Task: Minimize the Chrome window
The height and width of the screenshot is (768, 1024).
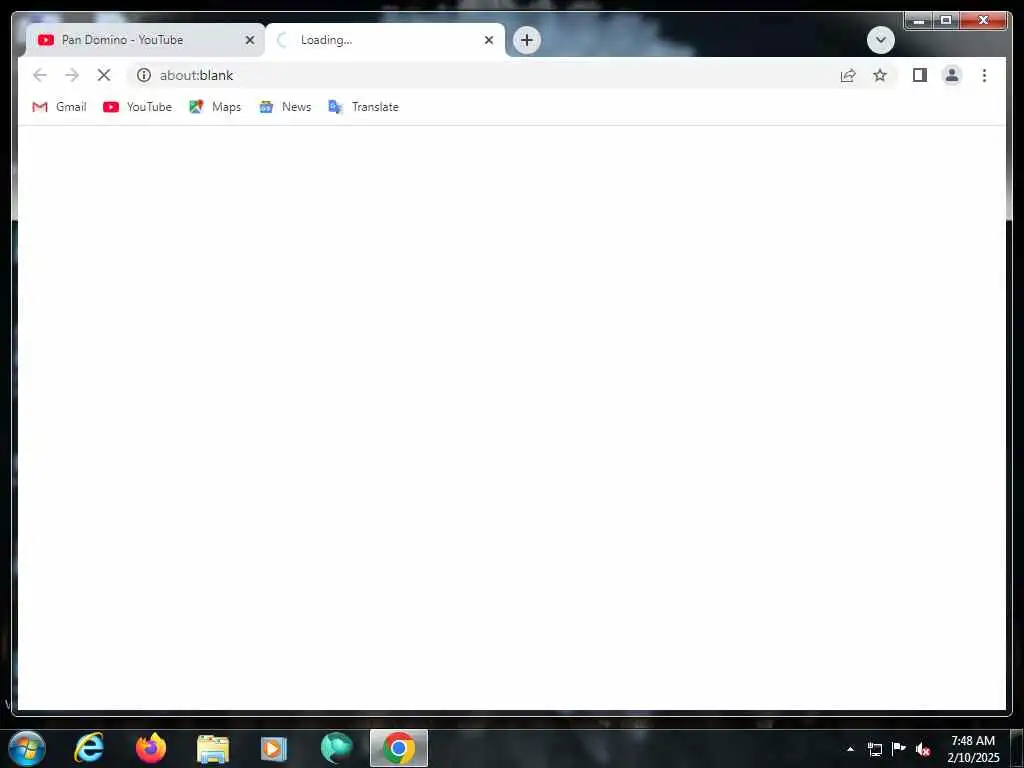Action: (918, 20)
